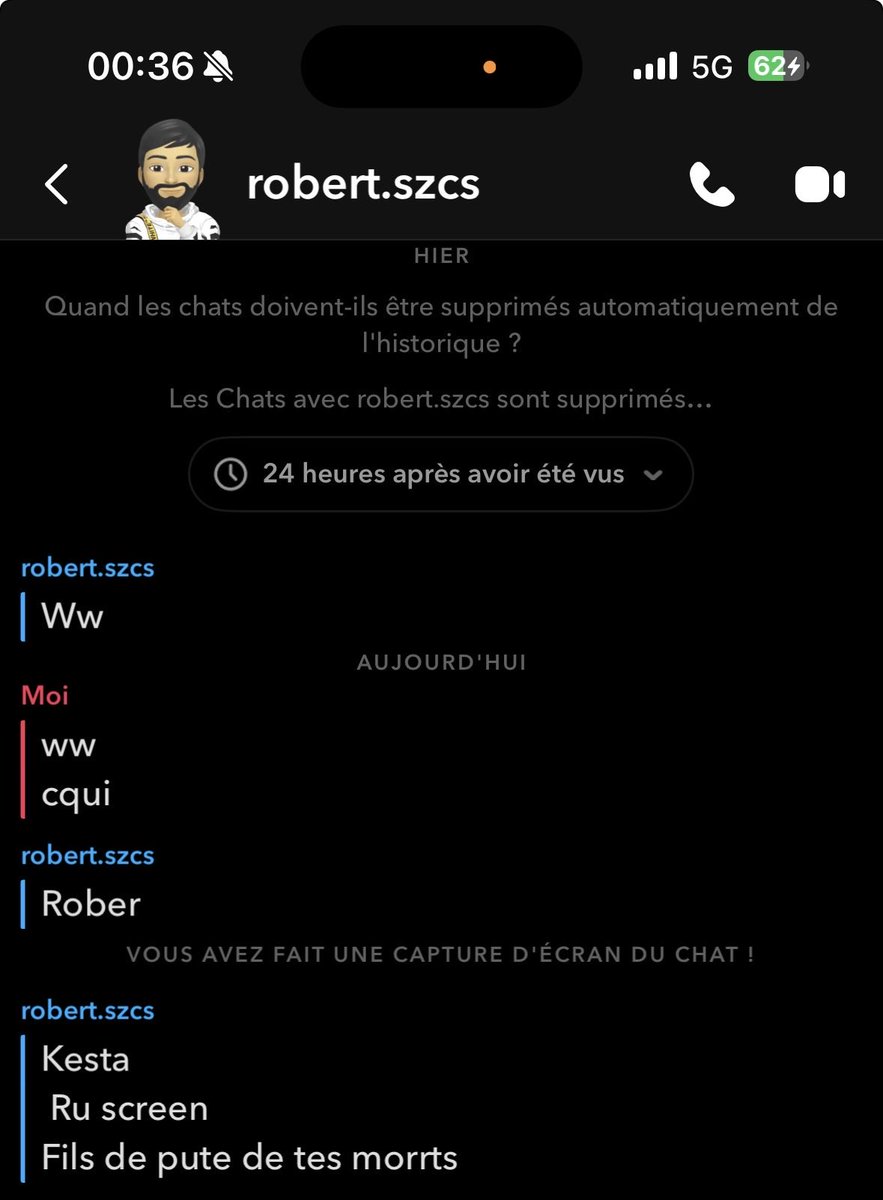Tap the muted bell icon in status bar
The width and height of the screenshot is (883, 1200).
tap(218, 67)
